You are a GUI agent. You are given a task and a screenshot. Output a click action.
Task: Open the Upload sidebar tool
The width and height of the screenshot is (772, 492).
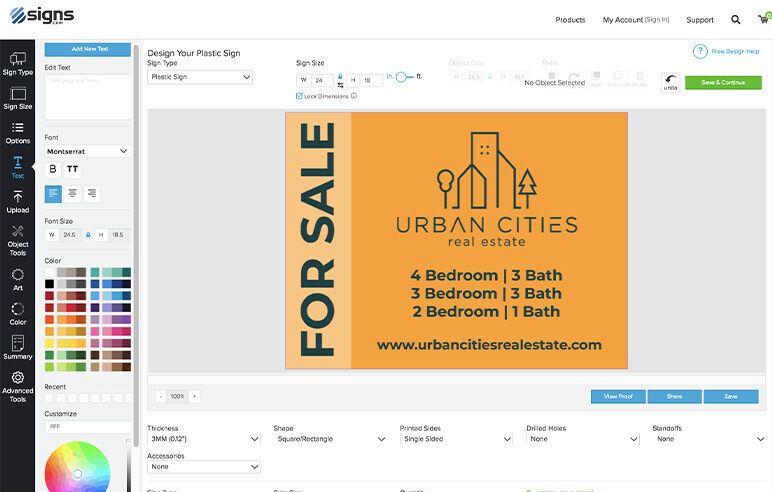pyautogui.click(x=18, y=201)
